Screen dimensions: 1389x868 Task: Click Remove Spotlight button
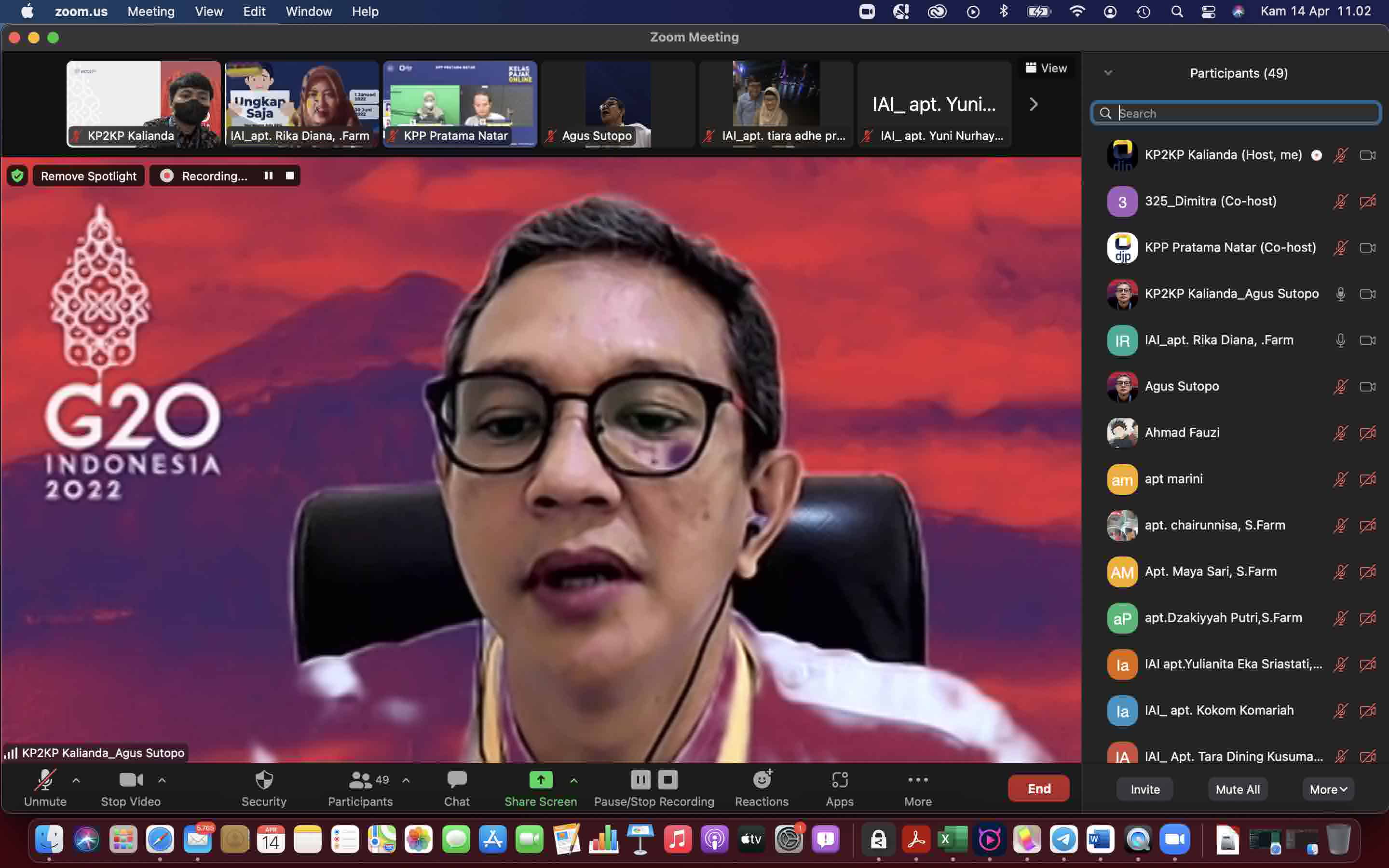coord(88,176)
